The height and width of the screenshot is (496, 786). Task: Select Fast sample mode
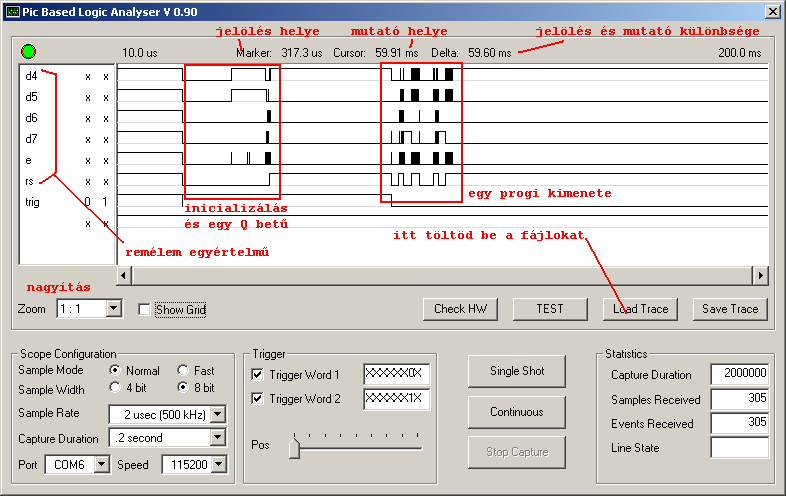(x=183, y=370)
